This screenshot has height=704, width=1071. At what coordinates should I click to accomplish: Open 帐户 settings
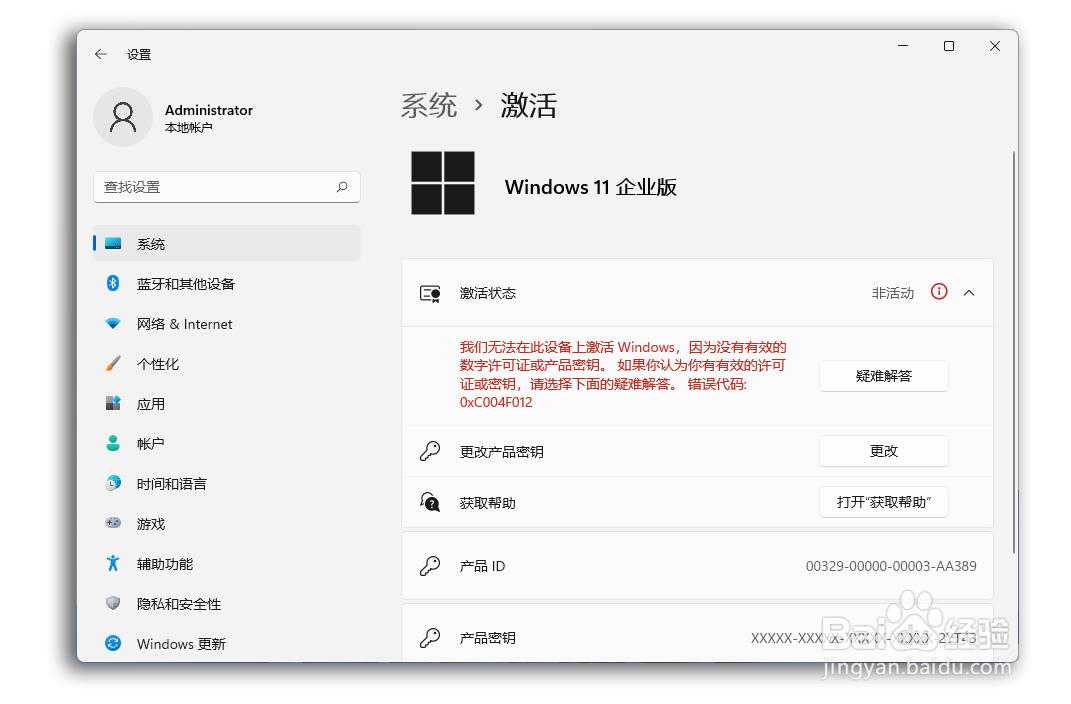click(x=227, y=444)
